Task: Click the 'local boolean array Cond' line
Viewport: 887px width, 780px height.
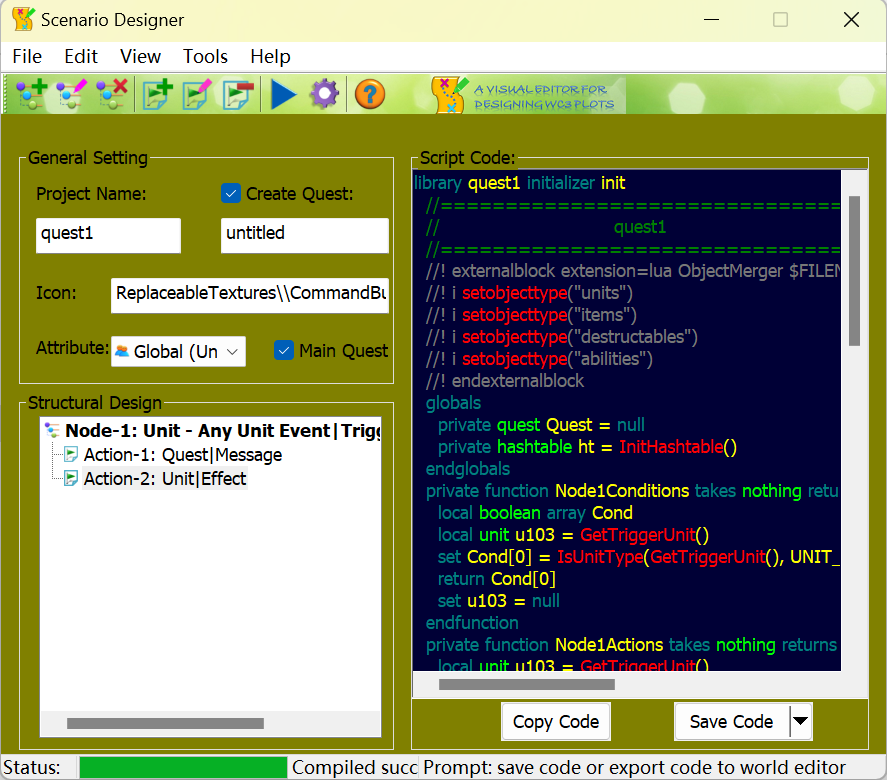Action: click(x=535, y=514)
